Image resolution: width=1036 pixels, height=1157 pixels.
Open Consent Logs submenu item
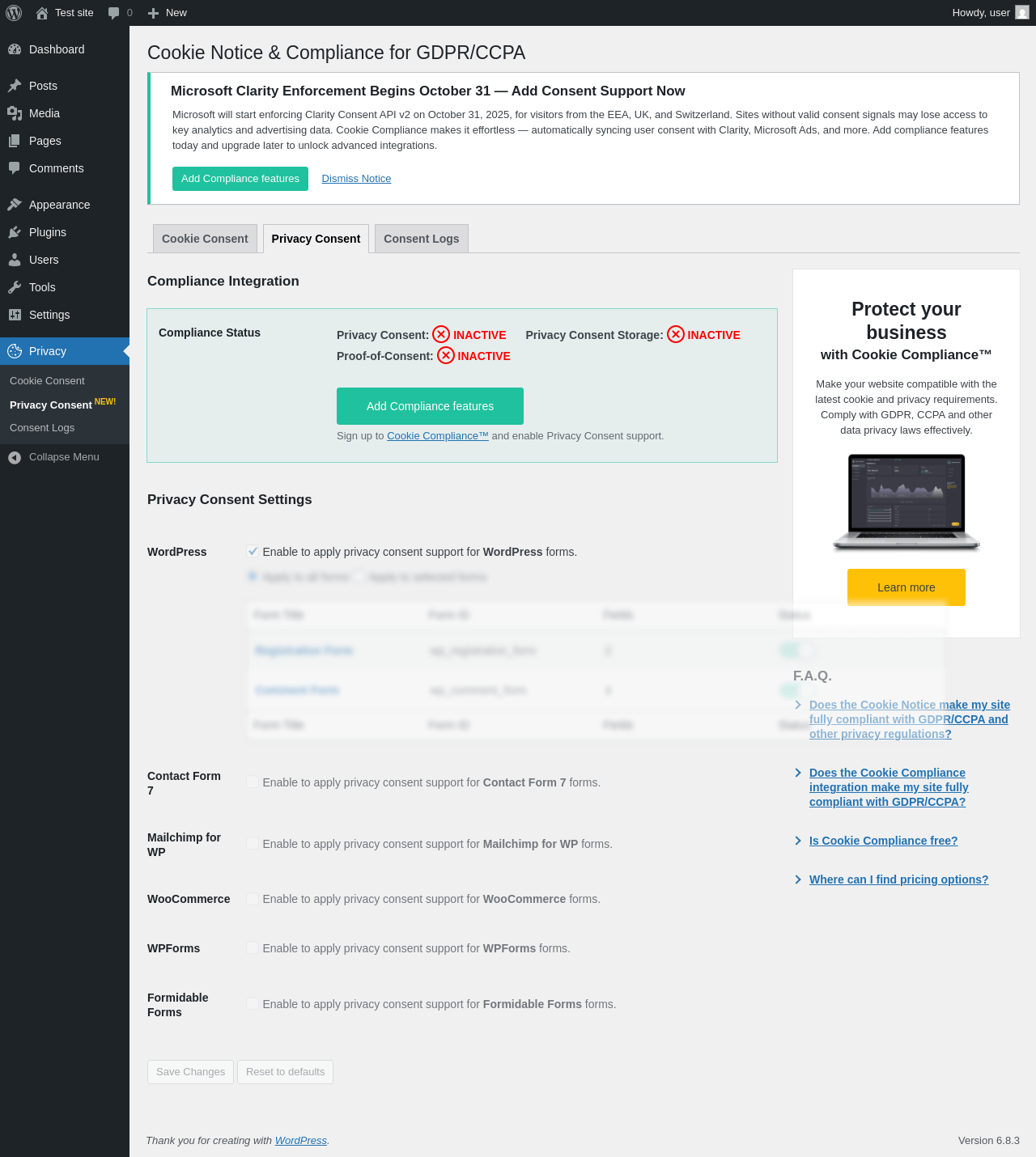tap(42, 427)
